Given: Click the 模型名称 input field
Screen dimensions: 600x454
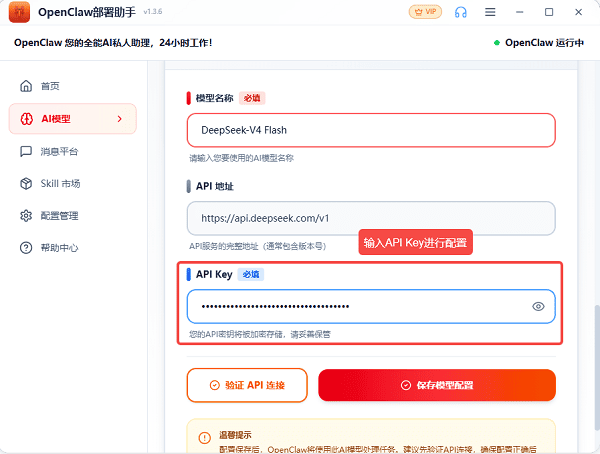Looking at the screenshot, I should click(371, 130).
